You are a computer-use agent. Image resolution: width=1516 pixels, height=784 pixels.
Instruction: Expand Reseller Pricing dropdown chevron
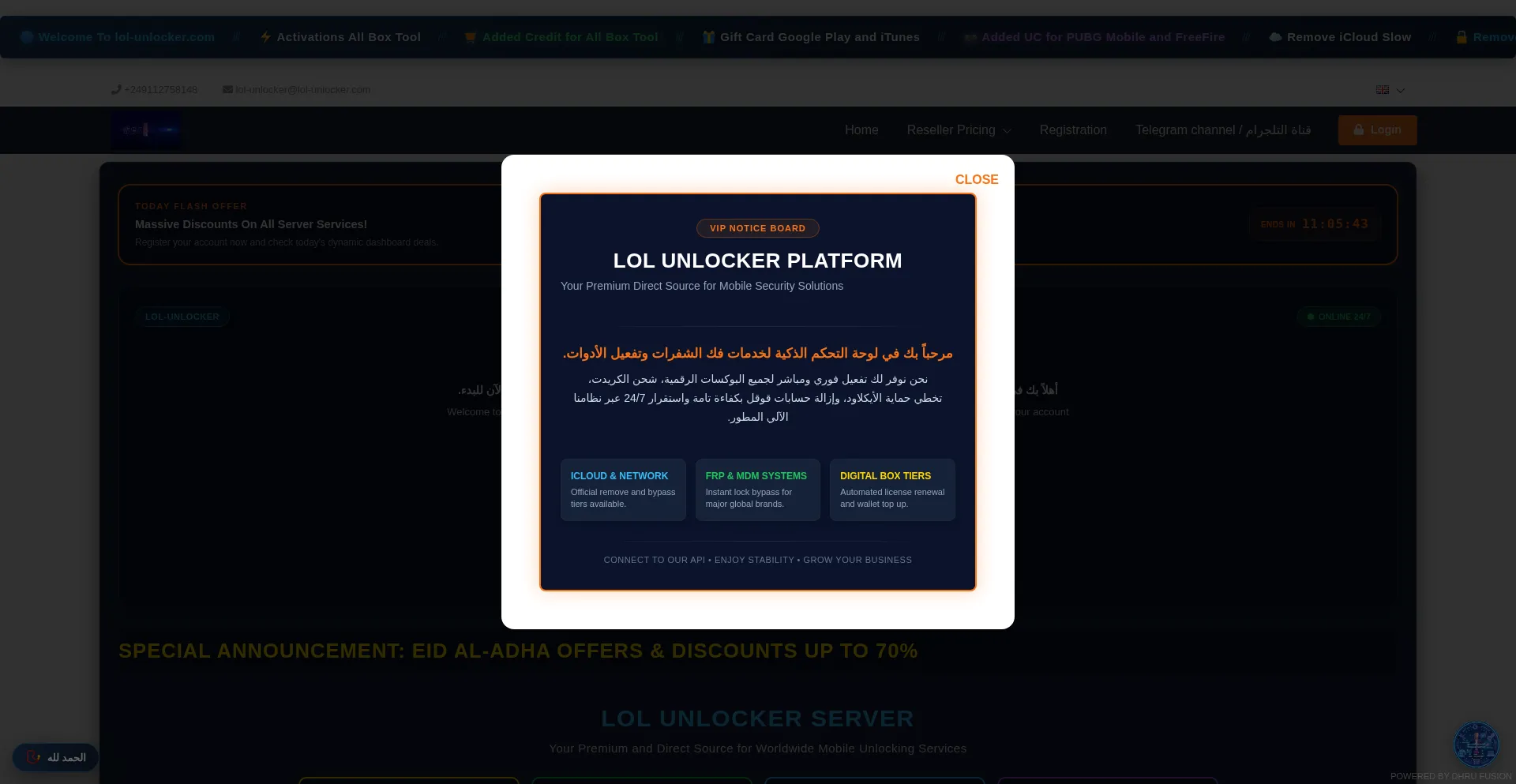[1007, 131]
